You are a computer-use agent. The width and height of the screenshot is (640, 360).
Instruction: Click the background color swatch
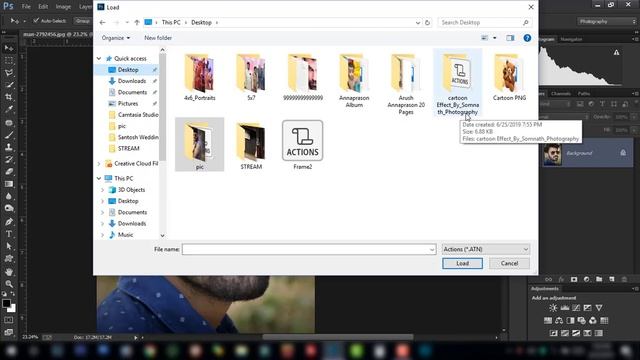12,308
